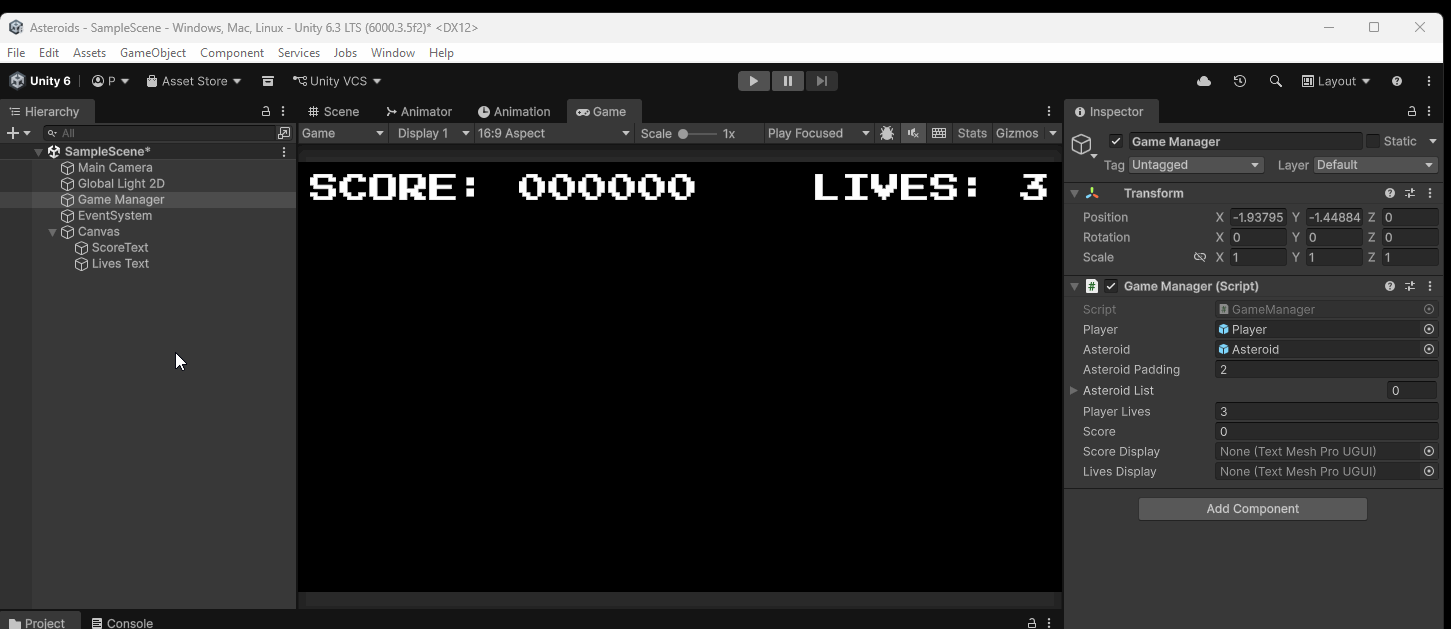The height and width of the screenshot is (629, 1451).
Task: Disable the Game Manager script component checkbox
Action: [1111, 286]
